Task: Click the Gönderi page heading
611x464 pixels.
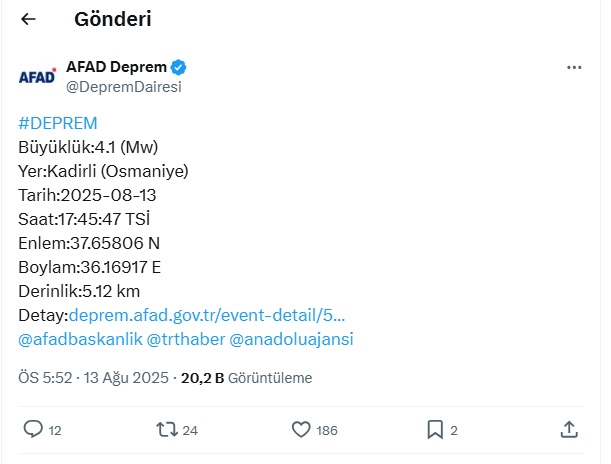Action: (x=113, y=19)
